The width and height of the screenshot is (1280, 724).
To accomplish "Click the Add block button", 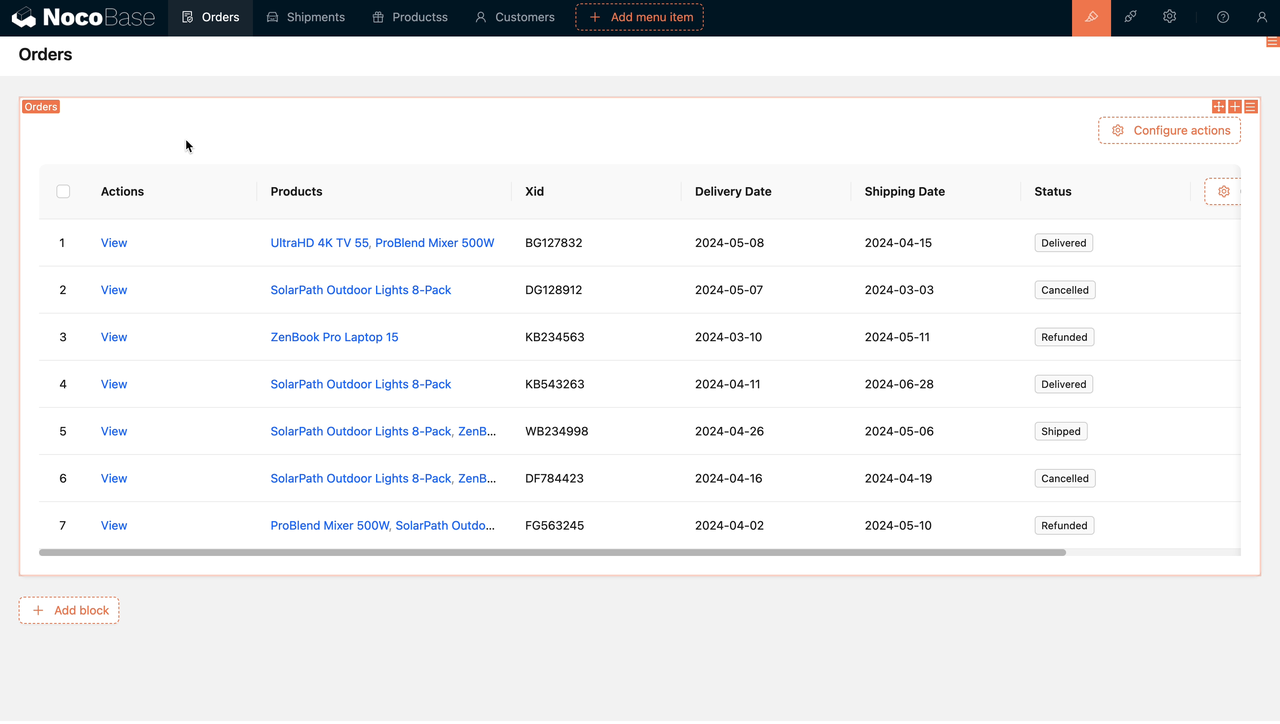I will (69, 610).
